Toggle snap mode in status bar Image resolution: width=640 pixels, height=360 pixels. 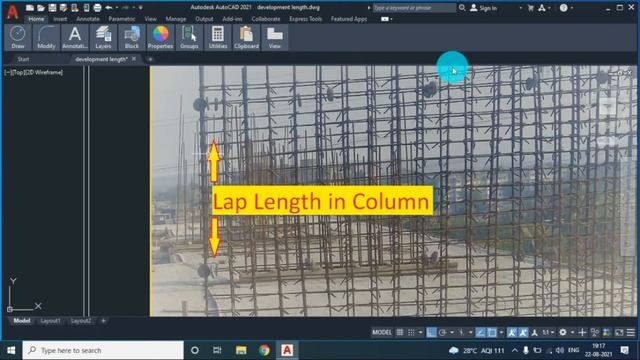(x=411, y=332)
